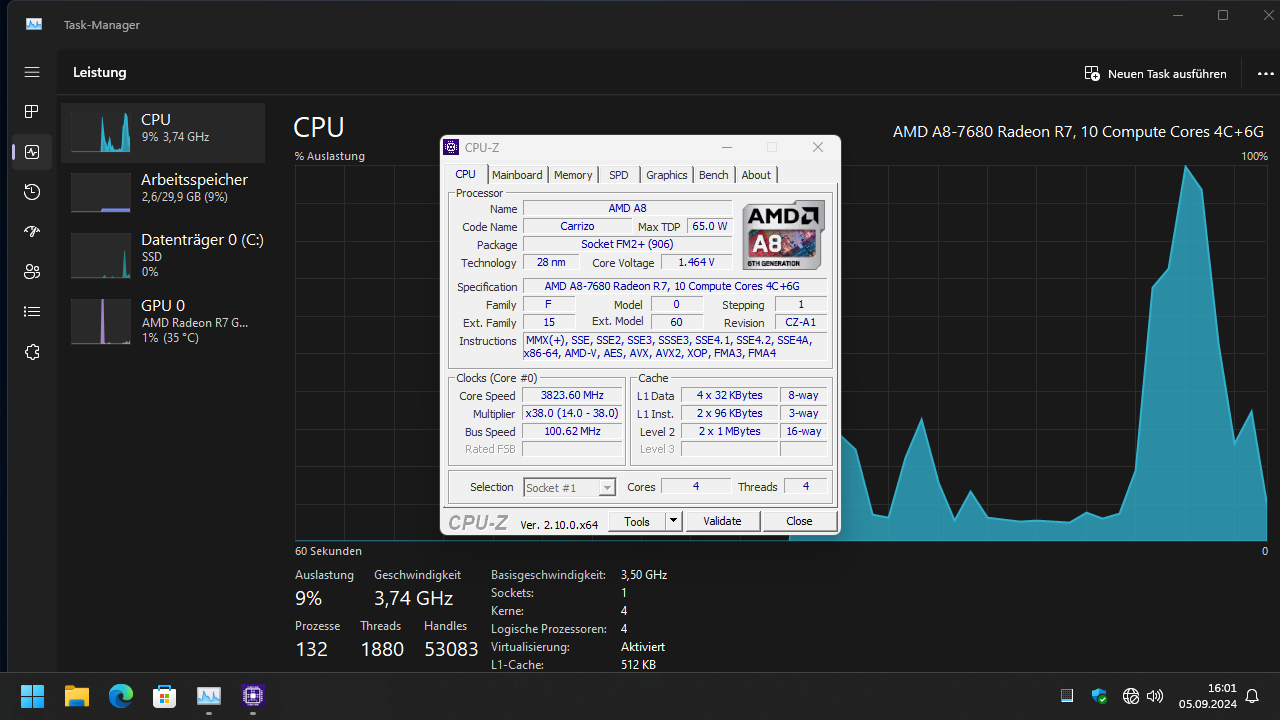The height and width of the screenshot is (720, 1280).
Task: Open the Processes view in Task Manager
Action: point(31,112)
